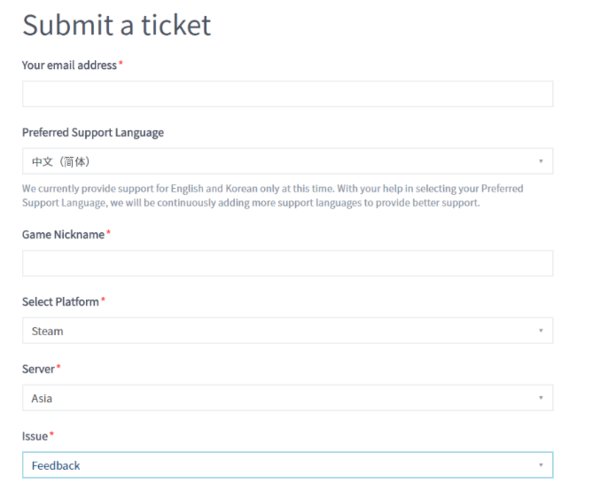Click the arrow icon on Feedback dropdown
600x499 pixels.
coord(540,465)
